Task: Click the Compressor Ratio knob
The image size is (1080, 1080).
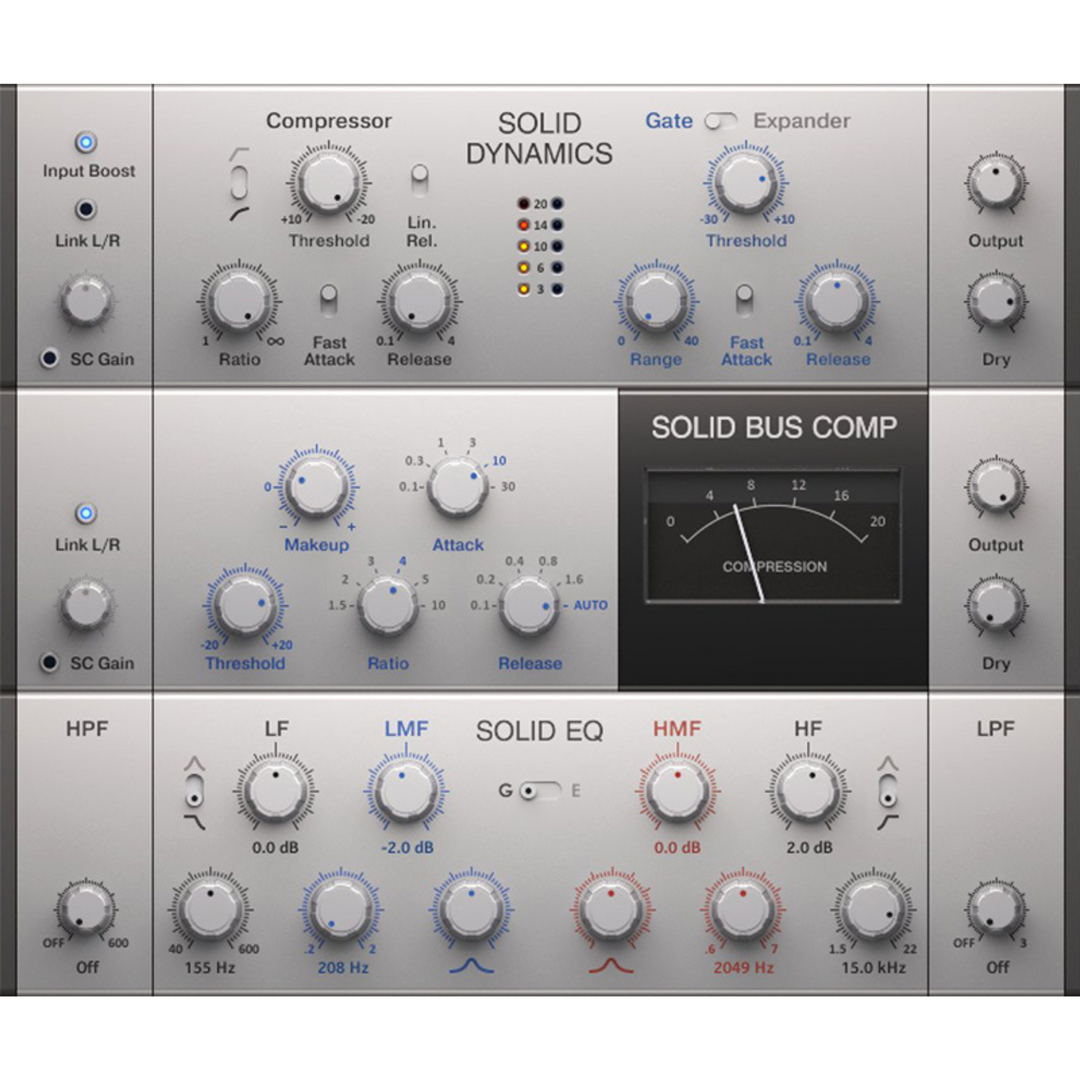Action: point(239,300)
